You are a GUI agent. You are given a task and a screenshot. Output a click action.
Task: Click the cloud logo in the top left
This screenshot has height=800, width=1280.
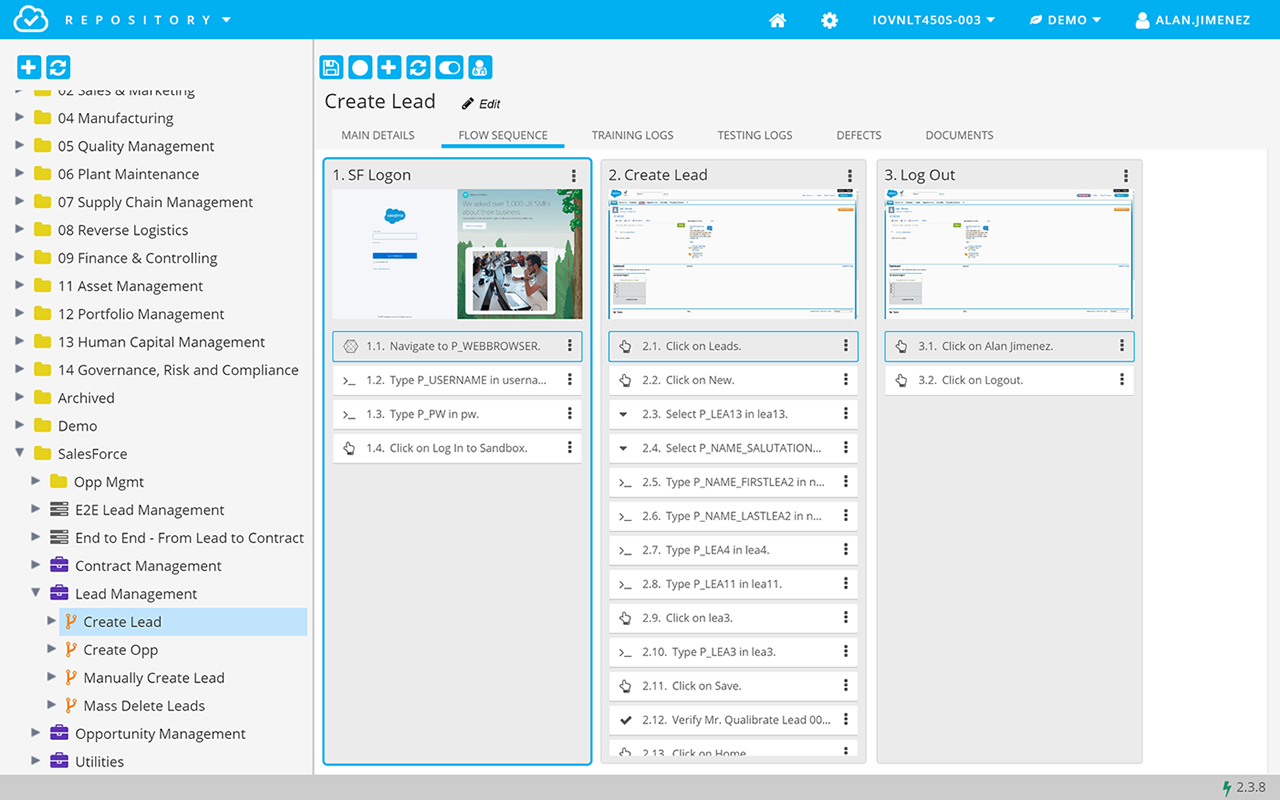32,19
